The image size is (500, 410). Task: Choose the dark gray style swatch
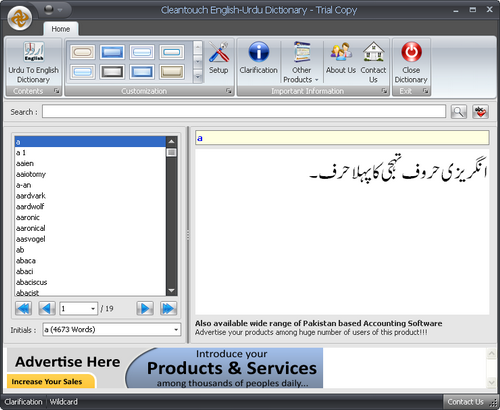click(112, 72)
